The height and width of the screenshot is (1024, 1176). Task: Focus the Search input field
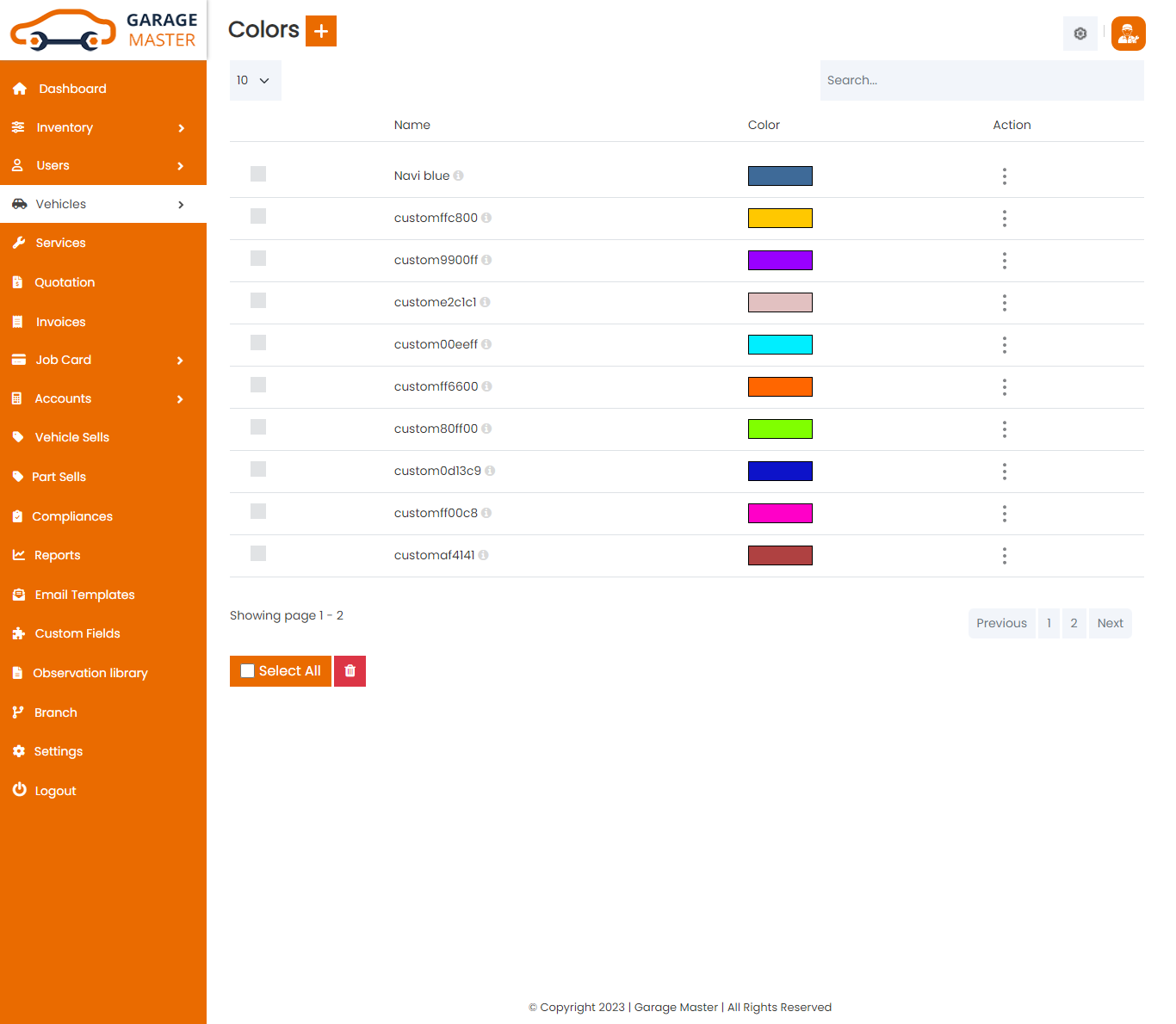click(x=981, y=80)
